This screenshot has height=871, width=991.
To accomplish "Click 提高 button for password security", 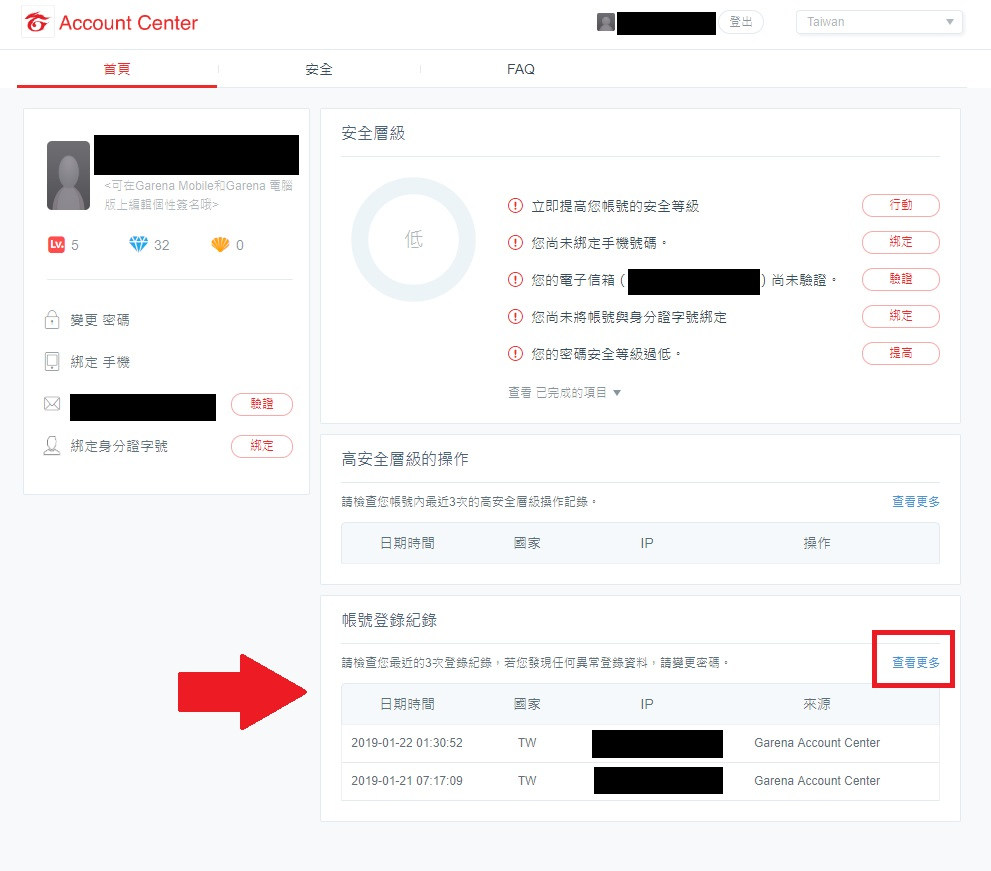I will pyautogui.click(x=900, y=353).
